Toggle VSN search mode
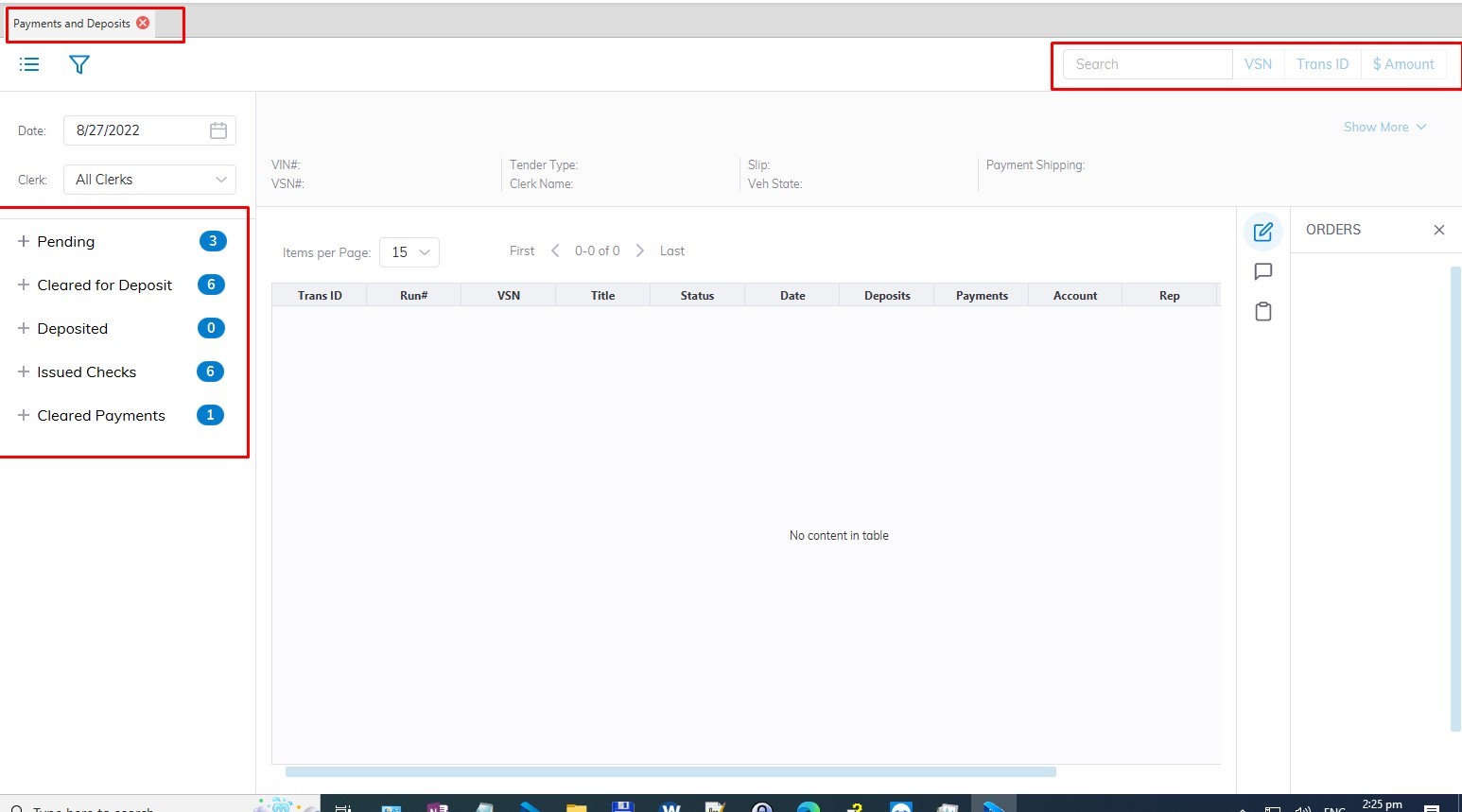 [1258, 64]
